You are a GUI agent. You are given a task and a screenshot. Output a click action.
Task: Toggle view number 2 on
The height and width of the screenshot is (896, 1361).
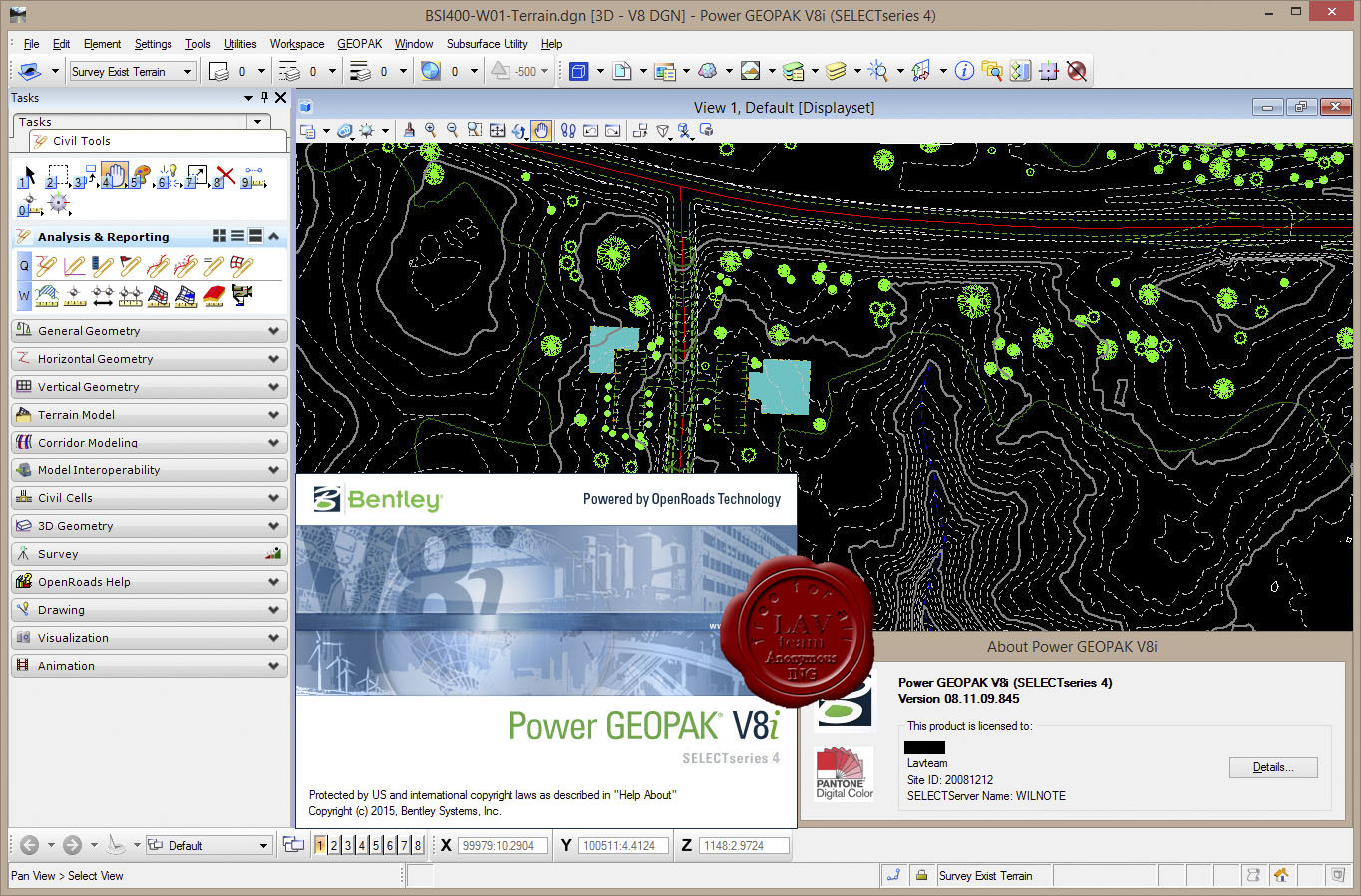[334, 845]
